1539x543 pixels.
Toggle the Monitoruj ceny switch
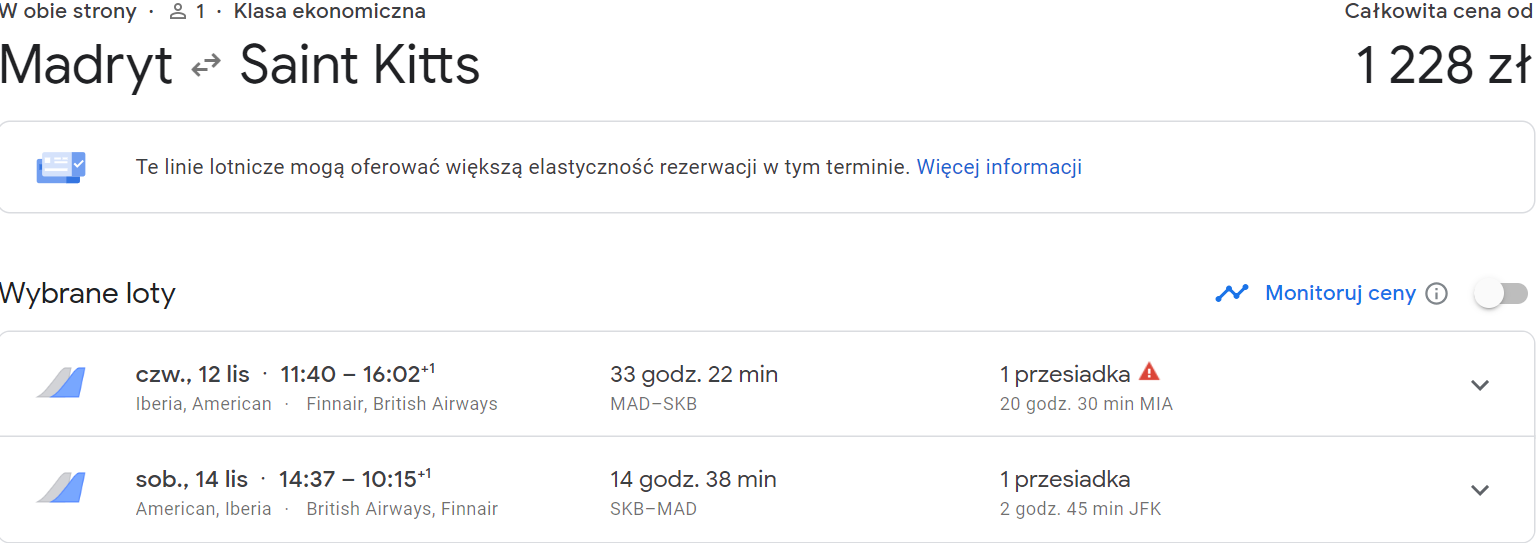1501,294
